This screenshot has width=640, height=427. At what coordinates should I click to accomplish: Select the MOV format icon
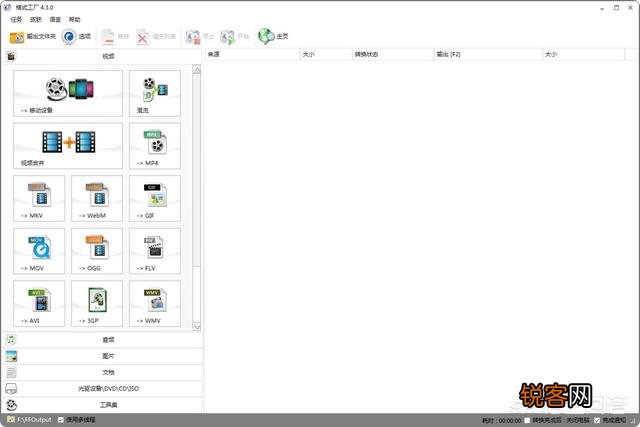tap(39, 250)
